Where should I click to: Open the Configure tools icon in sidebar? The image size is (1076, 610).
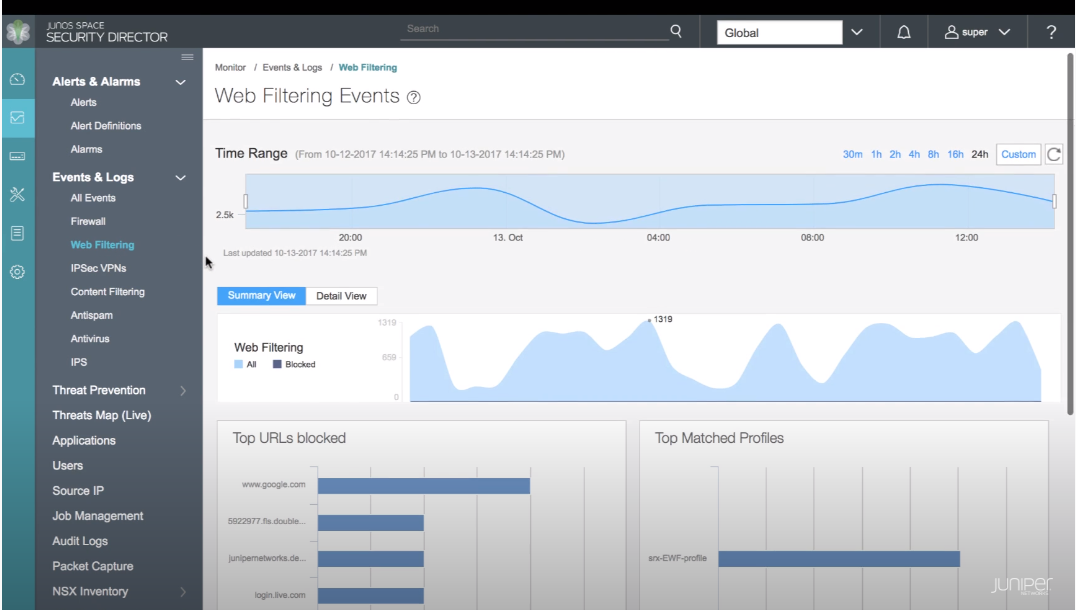(17, 194)
